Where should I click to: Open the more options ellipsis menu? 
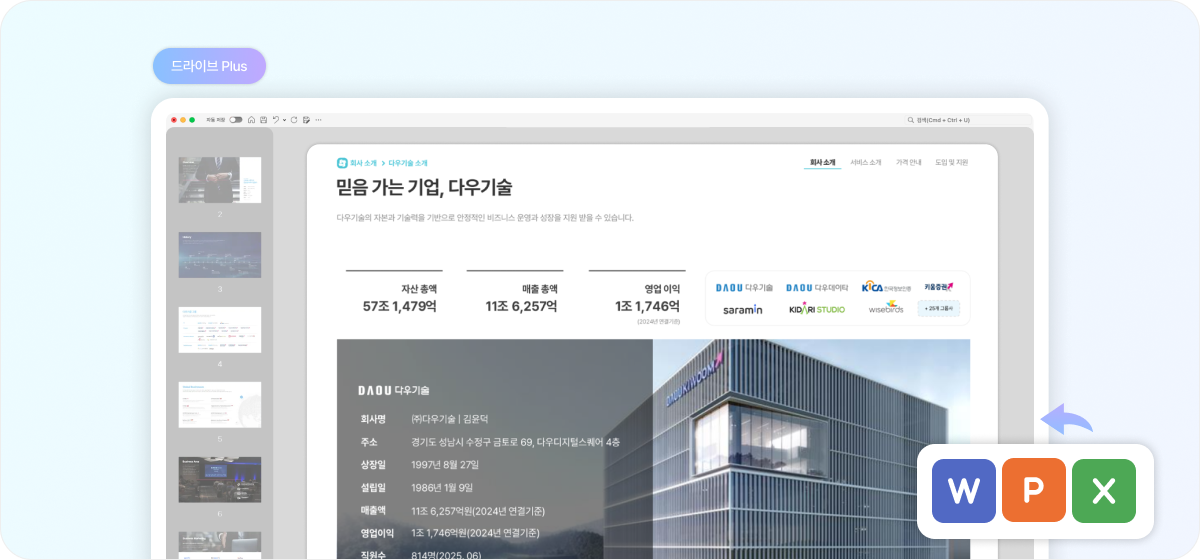coord(318,120)
